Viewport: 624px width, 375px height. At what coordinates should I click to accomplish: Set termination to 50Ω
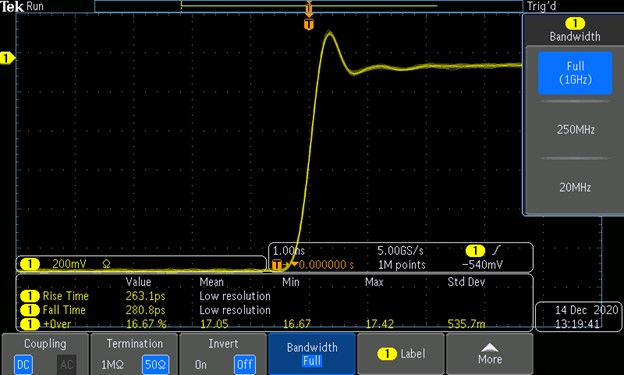pos(155,365)
